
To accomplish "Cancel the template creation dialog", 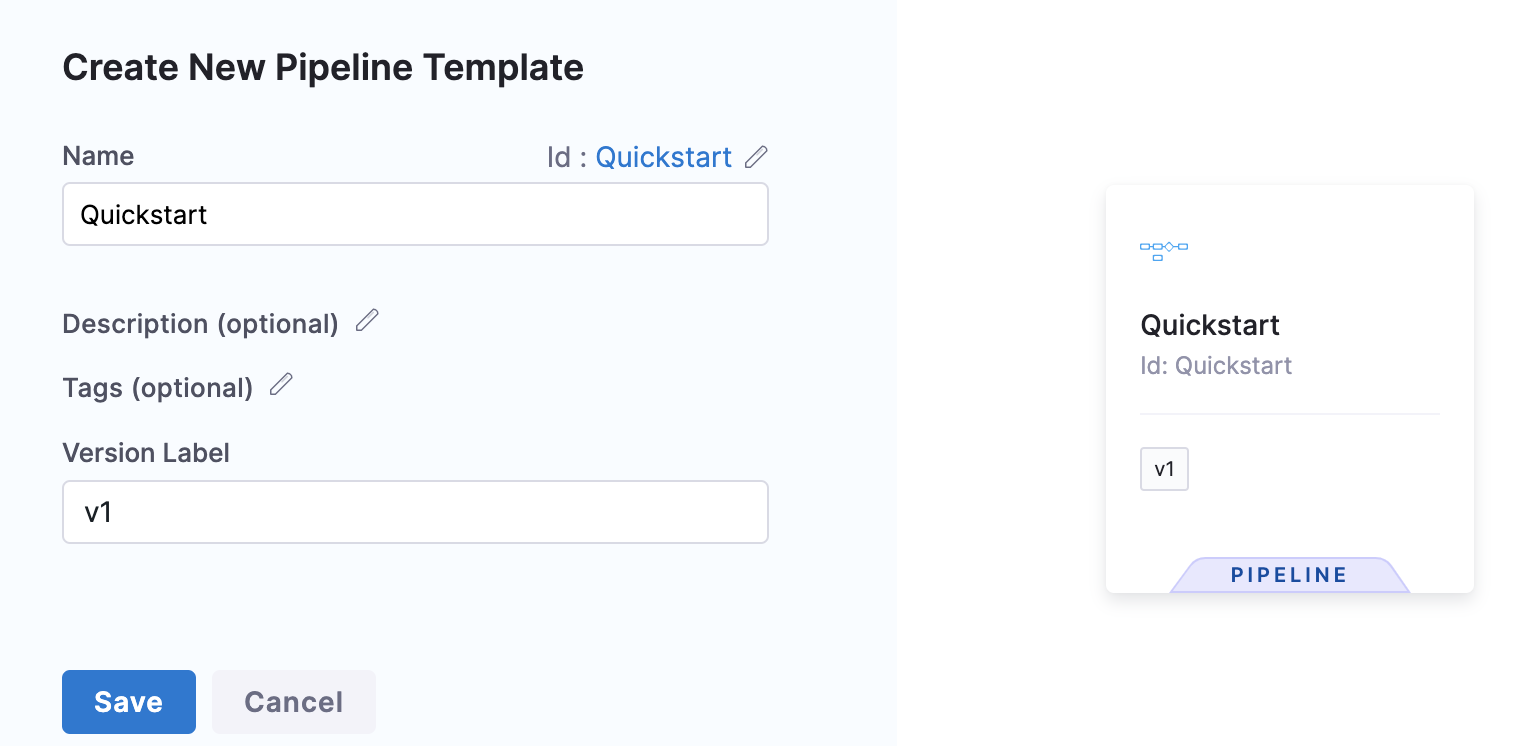I will tap(294, 702).
